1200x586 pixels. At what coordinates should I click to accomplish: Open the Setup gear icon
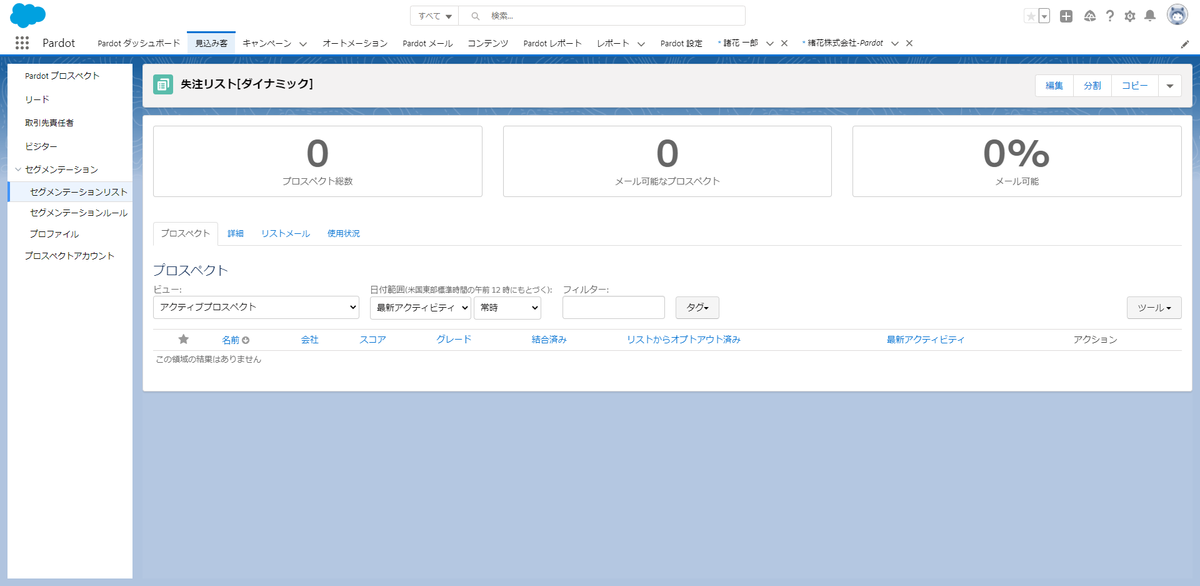click(1131, 15)
